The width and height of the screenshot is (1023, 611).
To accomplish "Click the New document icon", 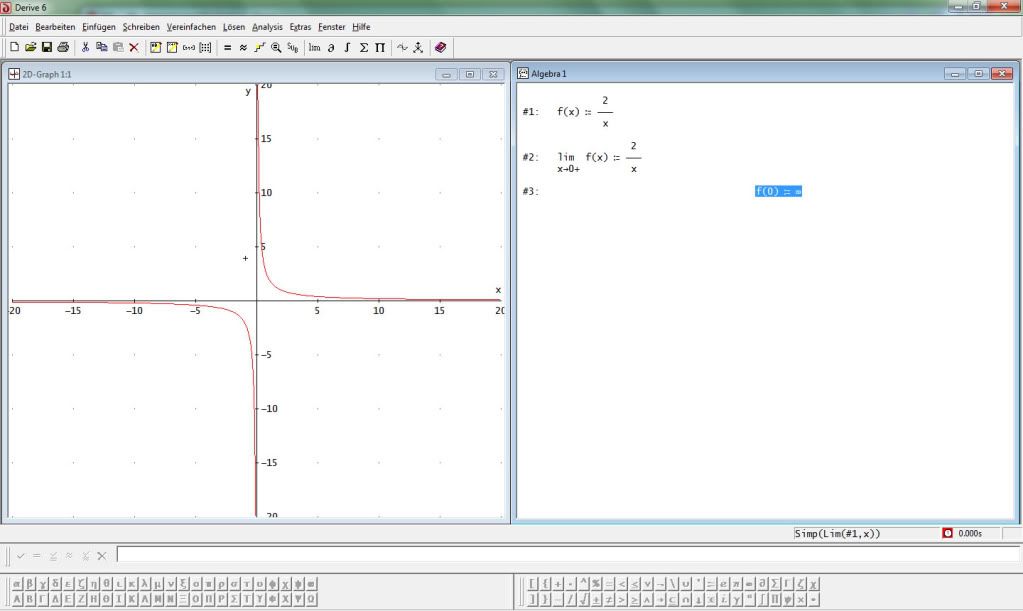I will (x=14, y=47).
